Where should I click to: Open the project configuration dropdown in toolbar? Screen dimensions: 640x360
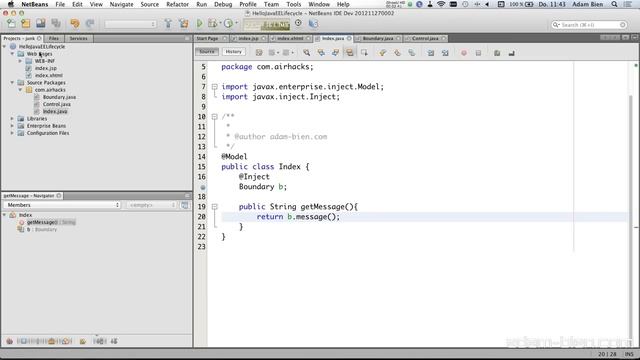[x=130, y=24]
